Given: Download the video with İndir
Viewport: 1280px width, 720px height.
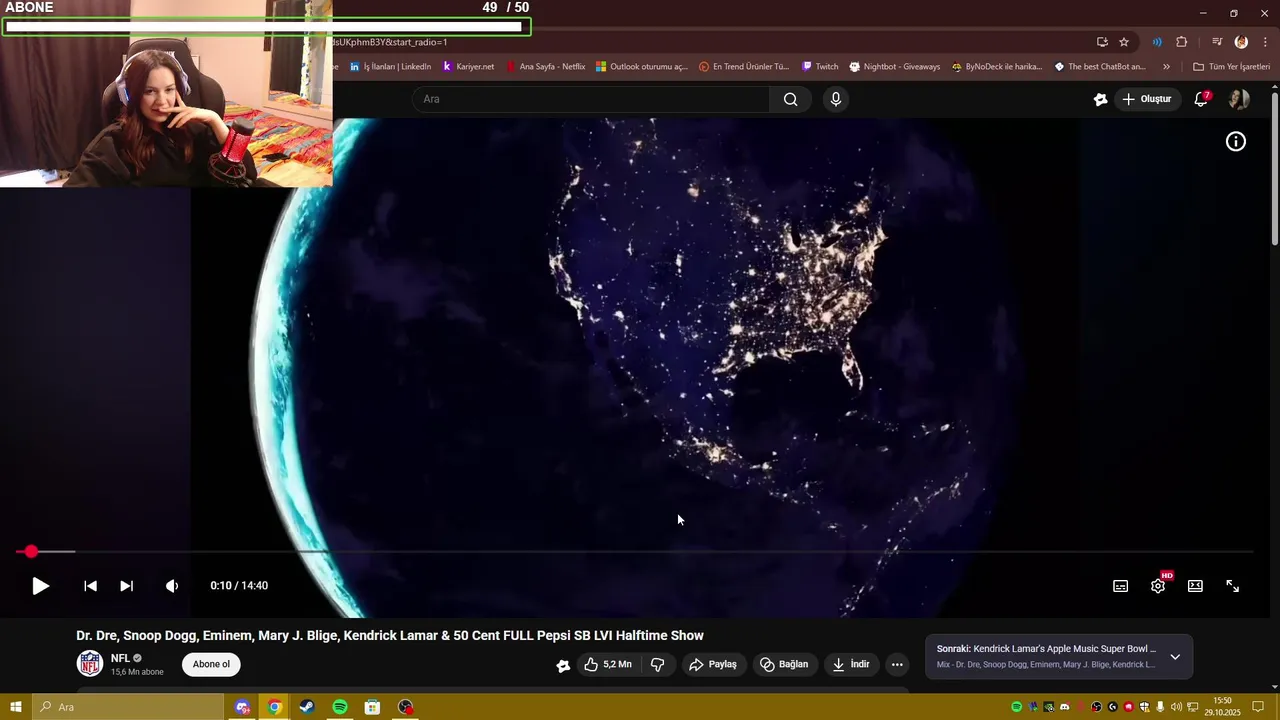Looking at the screenshot, I should click(x=851, y=664).
